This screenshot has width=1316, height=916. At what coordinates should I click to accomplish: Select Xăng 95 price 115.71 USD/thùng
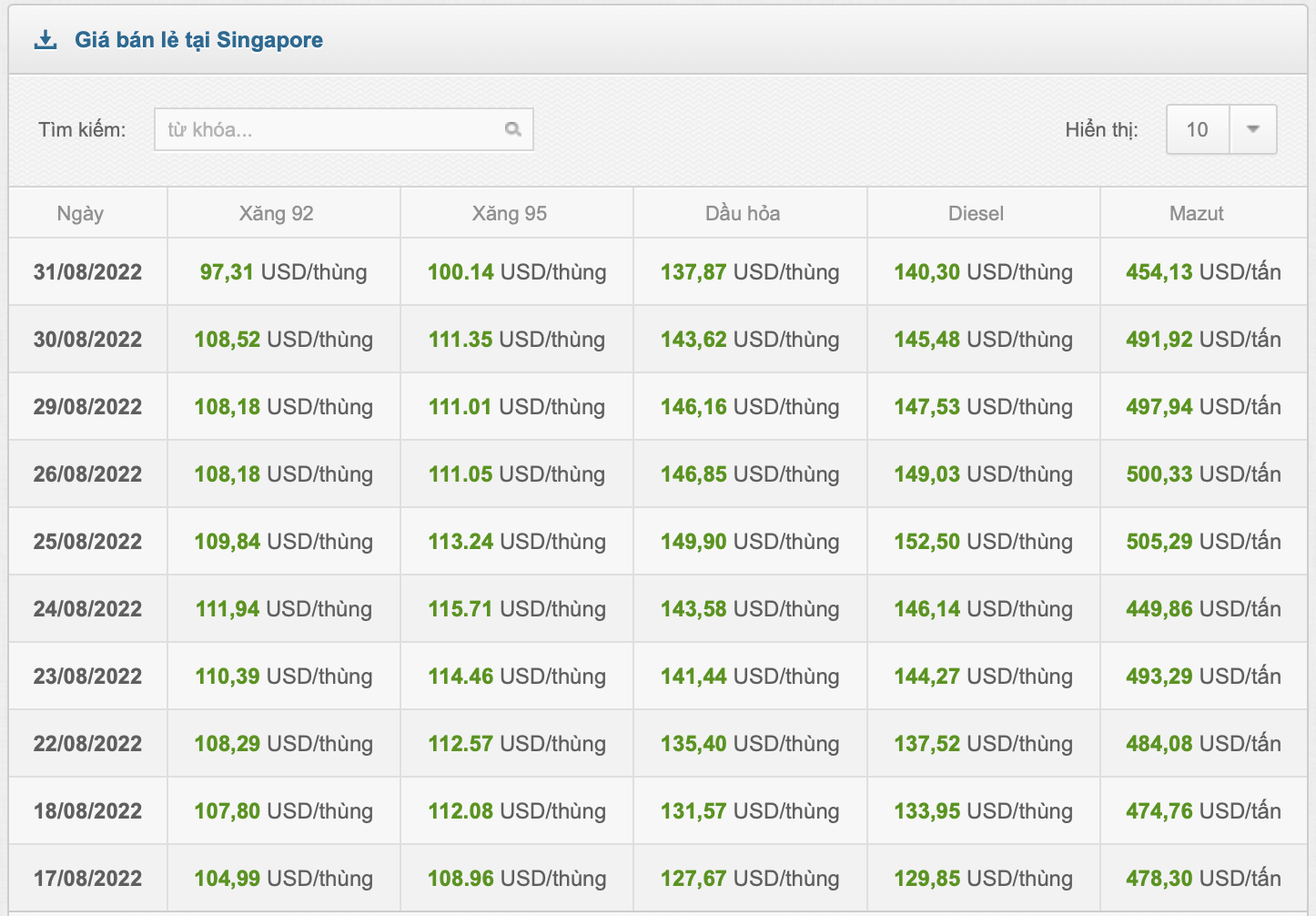pyautogui.click(x=516, y=609)
